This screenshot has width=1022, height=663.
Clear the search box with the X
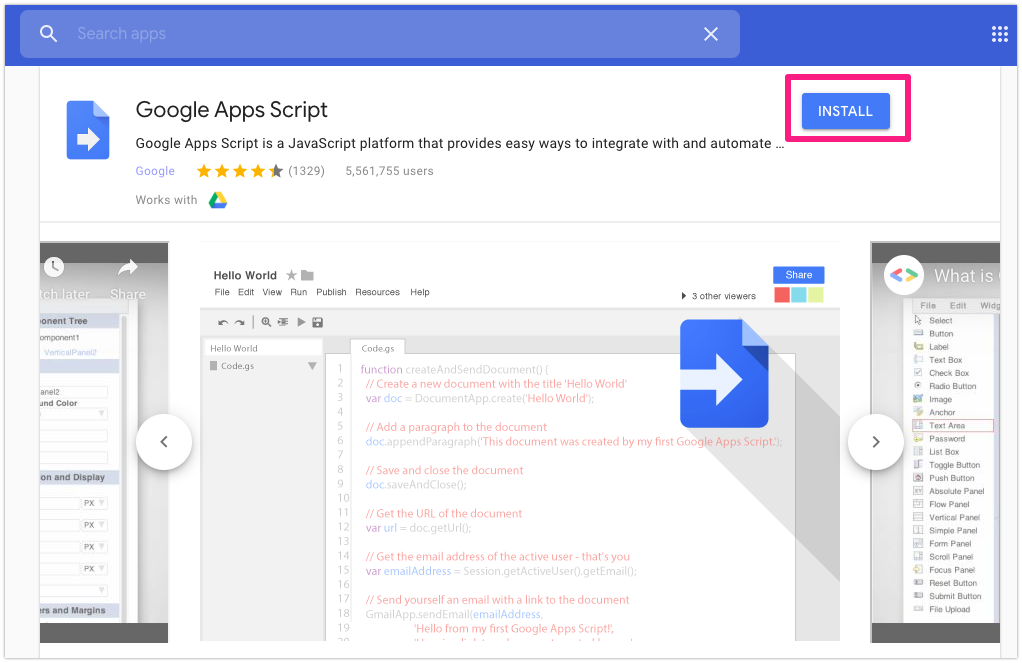711,34
